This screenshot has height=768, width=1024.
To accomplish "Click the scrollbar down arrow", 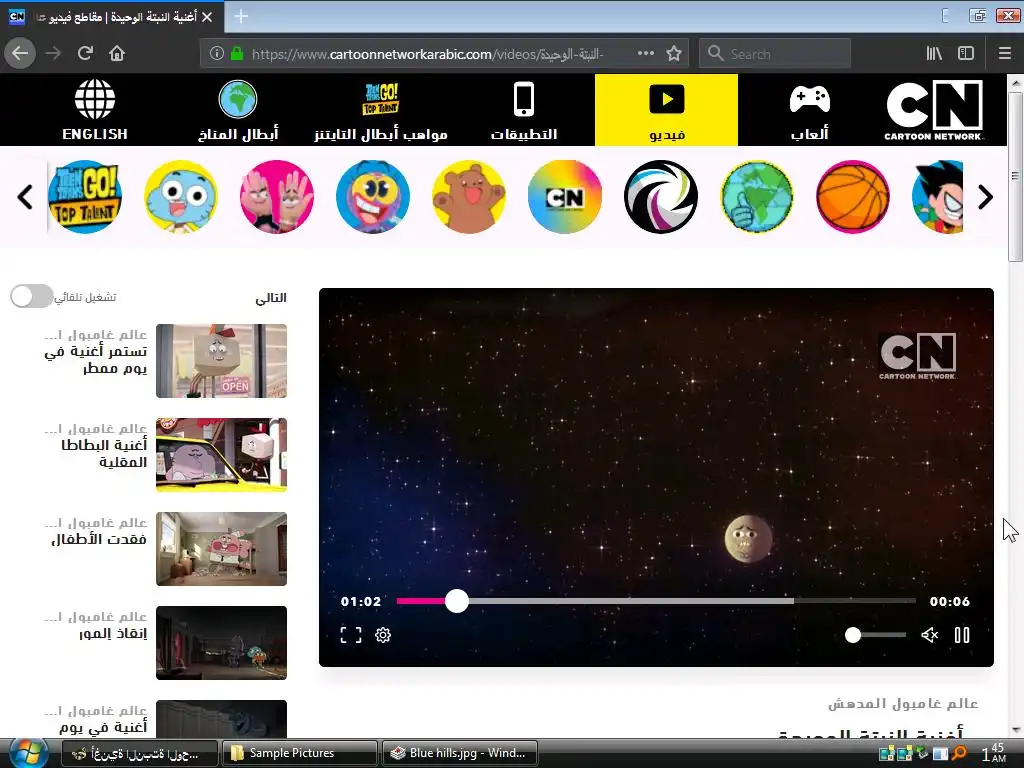I will pyautogui.click(x=1015, y=730).
